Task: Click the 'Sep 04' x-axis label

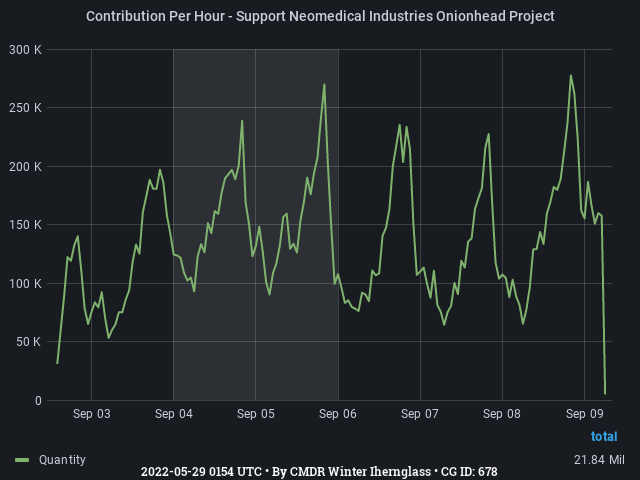Action: pyautogui.click(x=174, y=414)
